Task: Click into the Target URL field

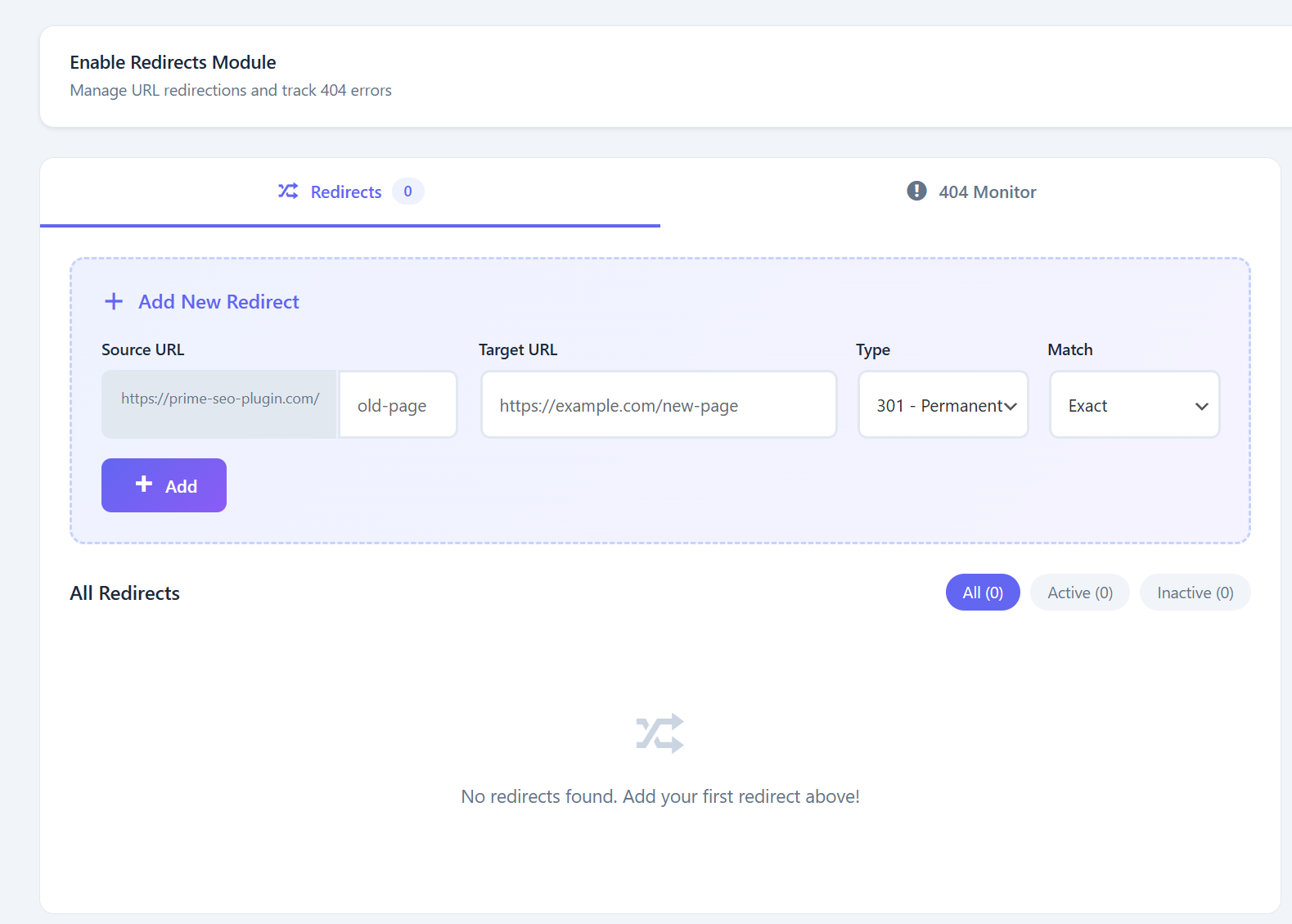Action: click(659, 405)
